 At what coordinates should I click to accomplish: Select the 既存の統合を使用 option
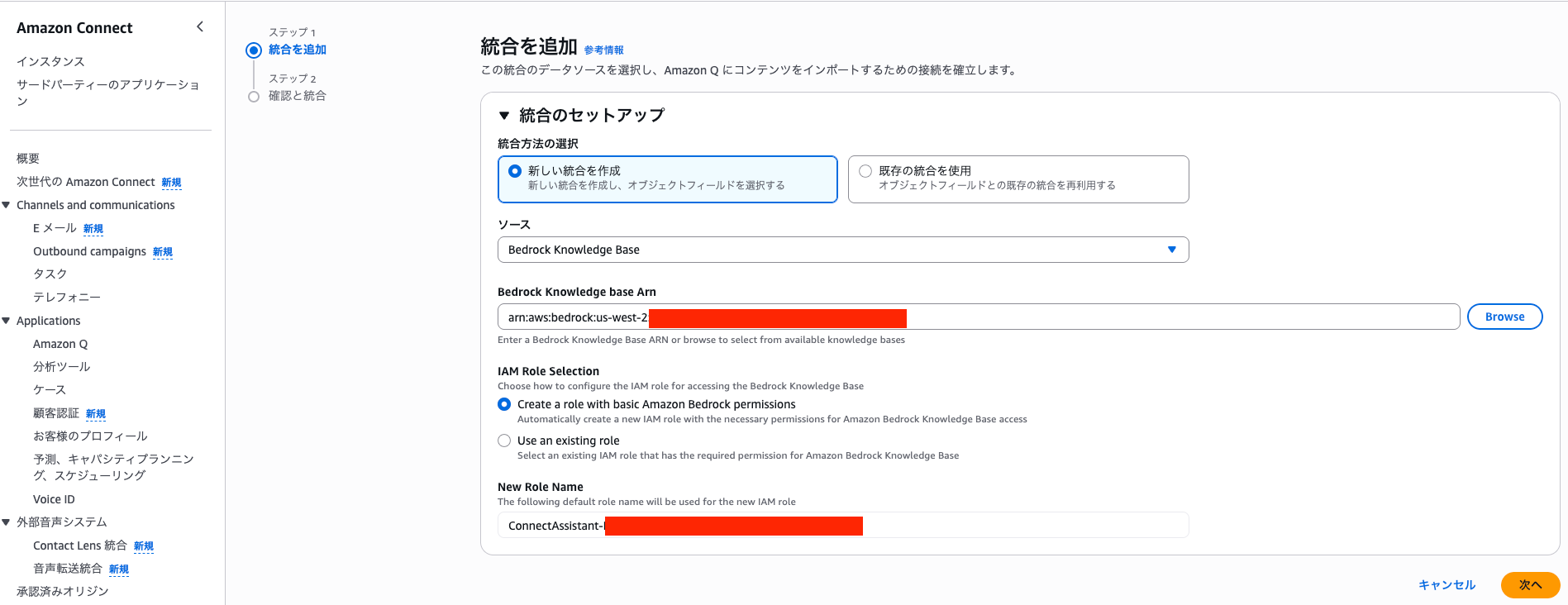(x=865, y=170)
